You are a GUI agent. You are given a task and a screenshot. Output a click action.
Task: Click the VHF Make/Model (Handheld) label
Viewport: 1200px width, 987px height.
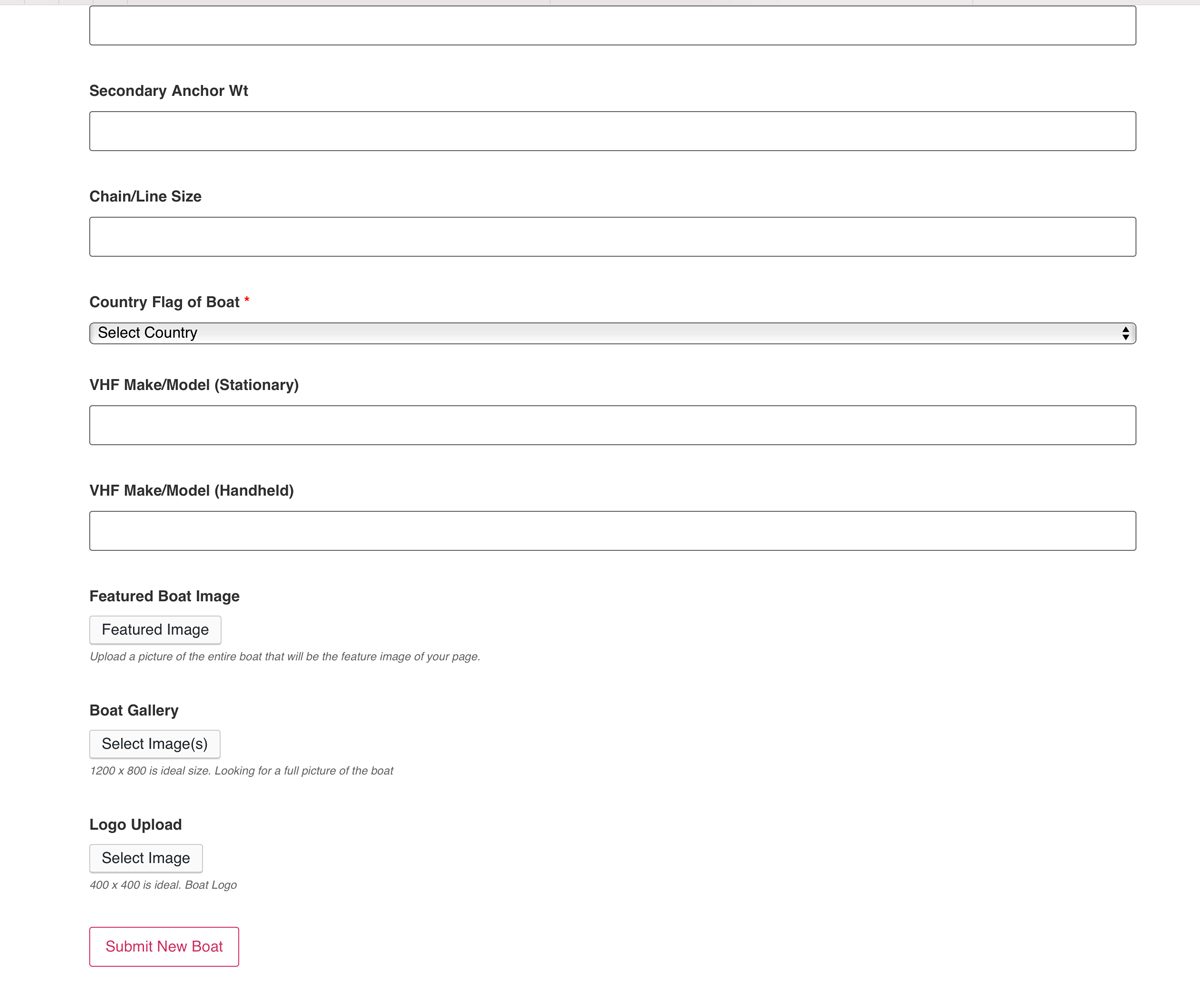point(191,491)
